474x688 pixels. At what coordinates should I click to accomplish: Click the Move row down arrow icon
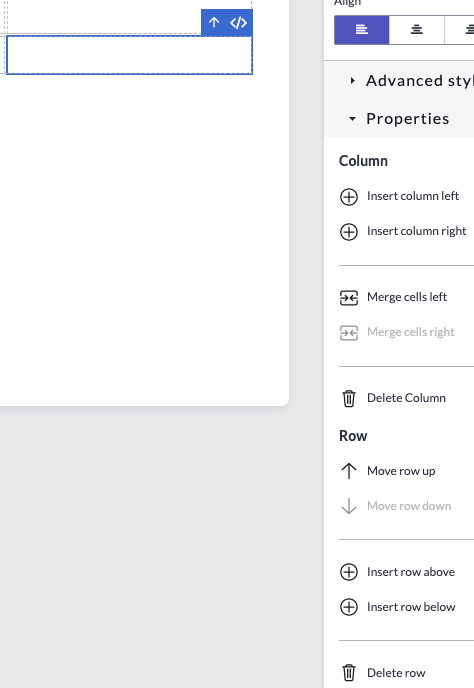tap(349, 506)
